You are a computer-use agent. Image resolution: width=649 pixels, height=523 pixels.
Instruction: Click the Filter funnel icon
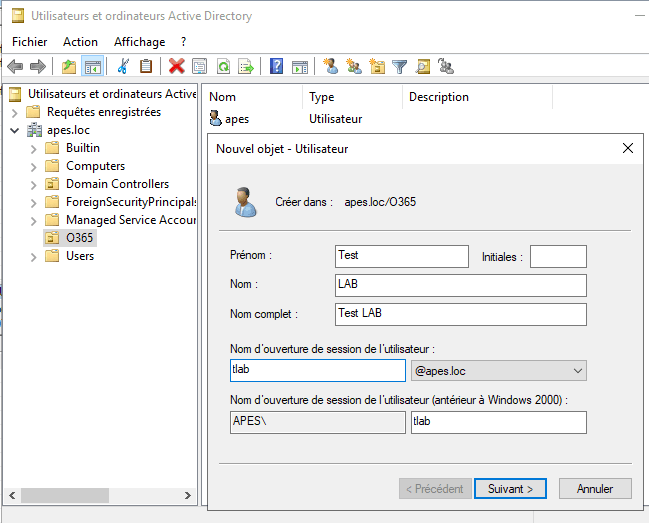(x=400, y=67)
